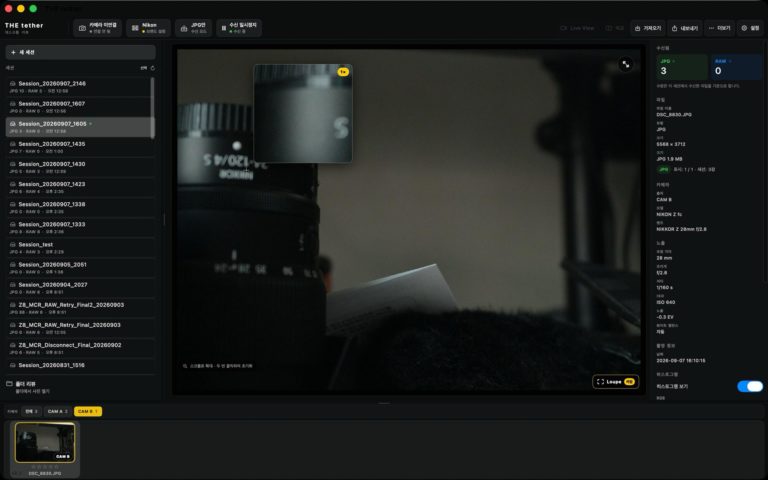The height and width of the screenshot is (480, 768).
Task: Click the -0.3 EV exposure value
Action: coord(665,317)
